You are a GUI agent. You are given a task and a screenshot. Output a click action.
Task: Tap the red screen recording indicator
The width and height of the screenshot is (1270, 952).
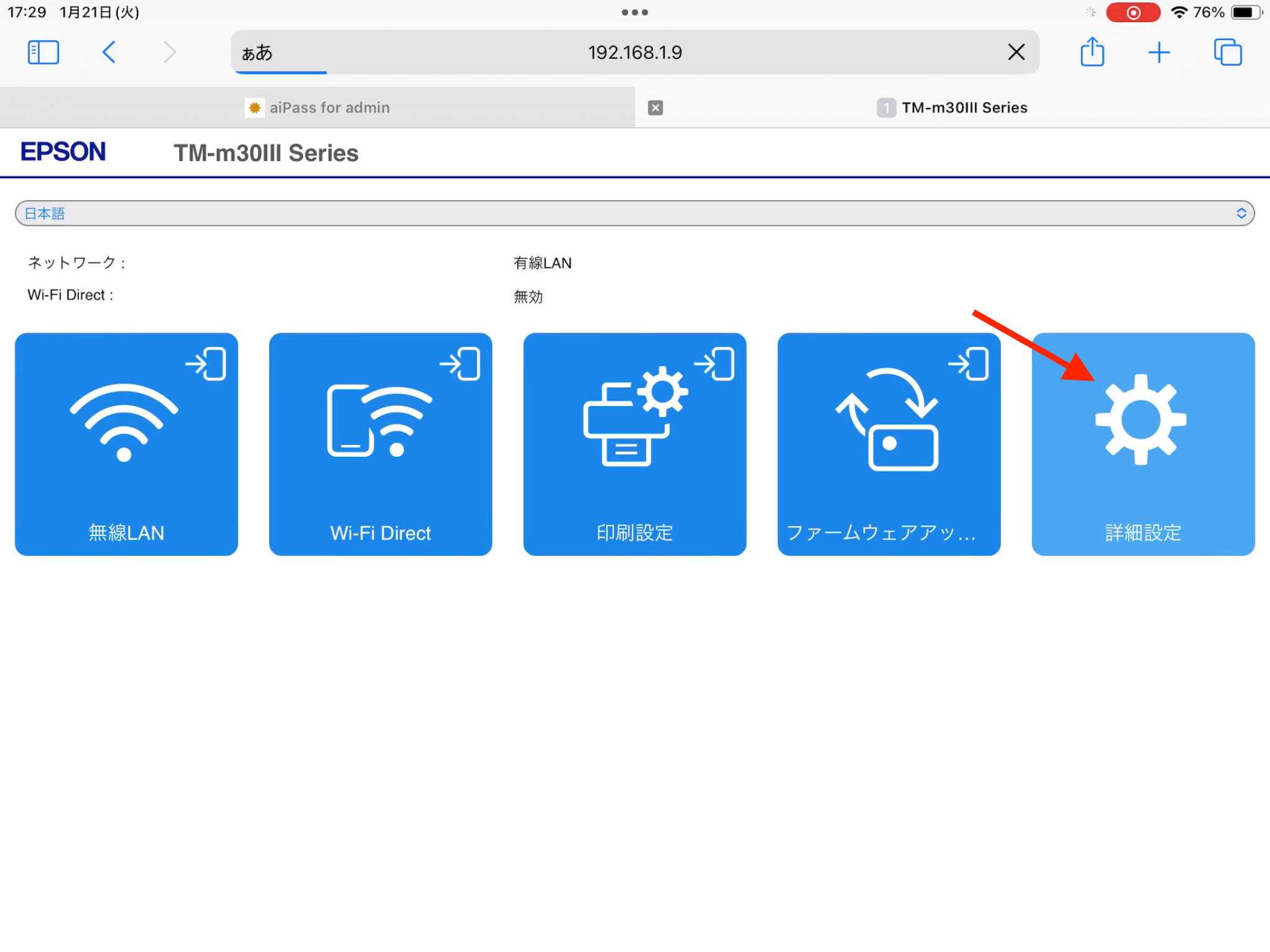tap(1133, 12)
